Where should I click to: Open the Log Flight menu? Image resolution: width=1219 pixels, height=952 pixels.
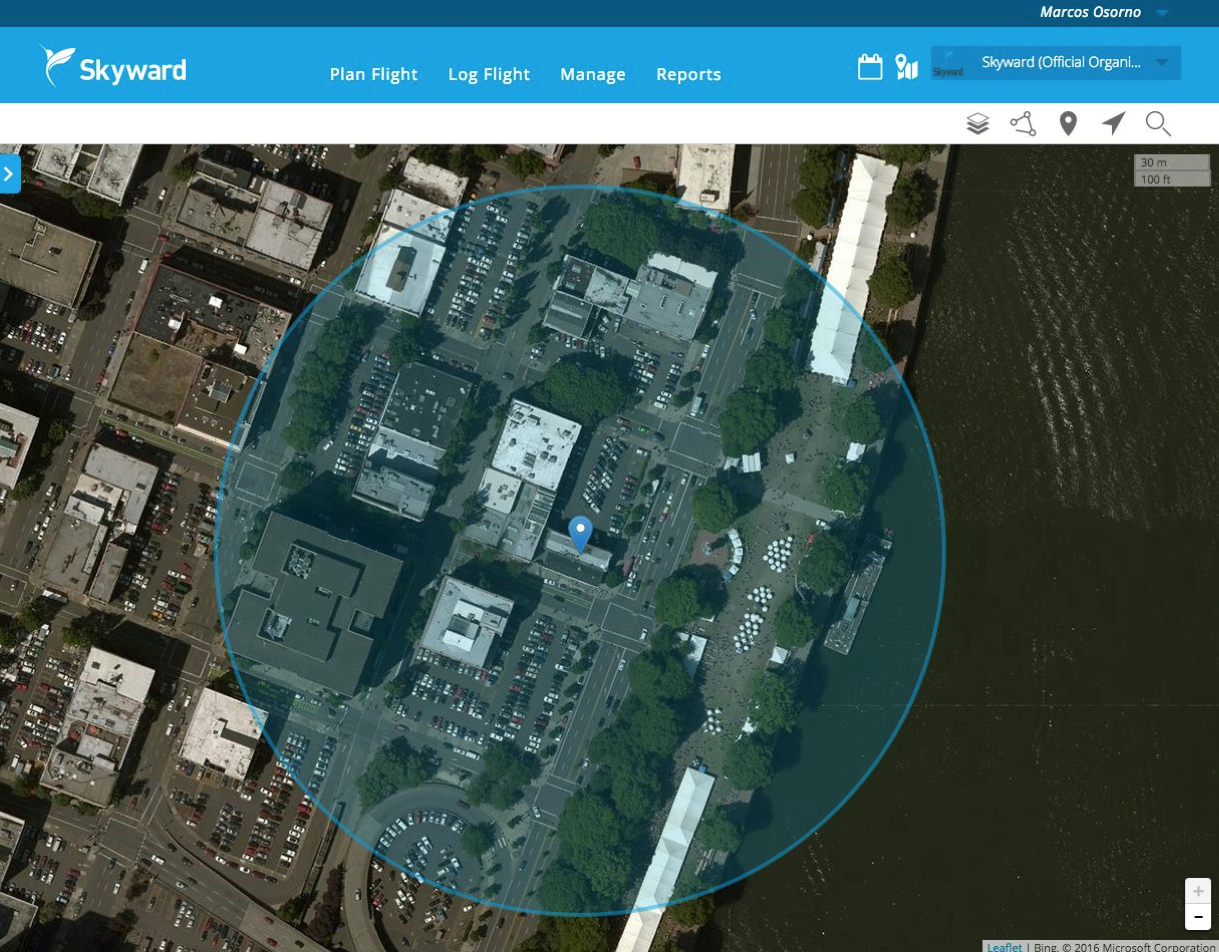click(x=489, y=74)
